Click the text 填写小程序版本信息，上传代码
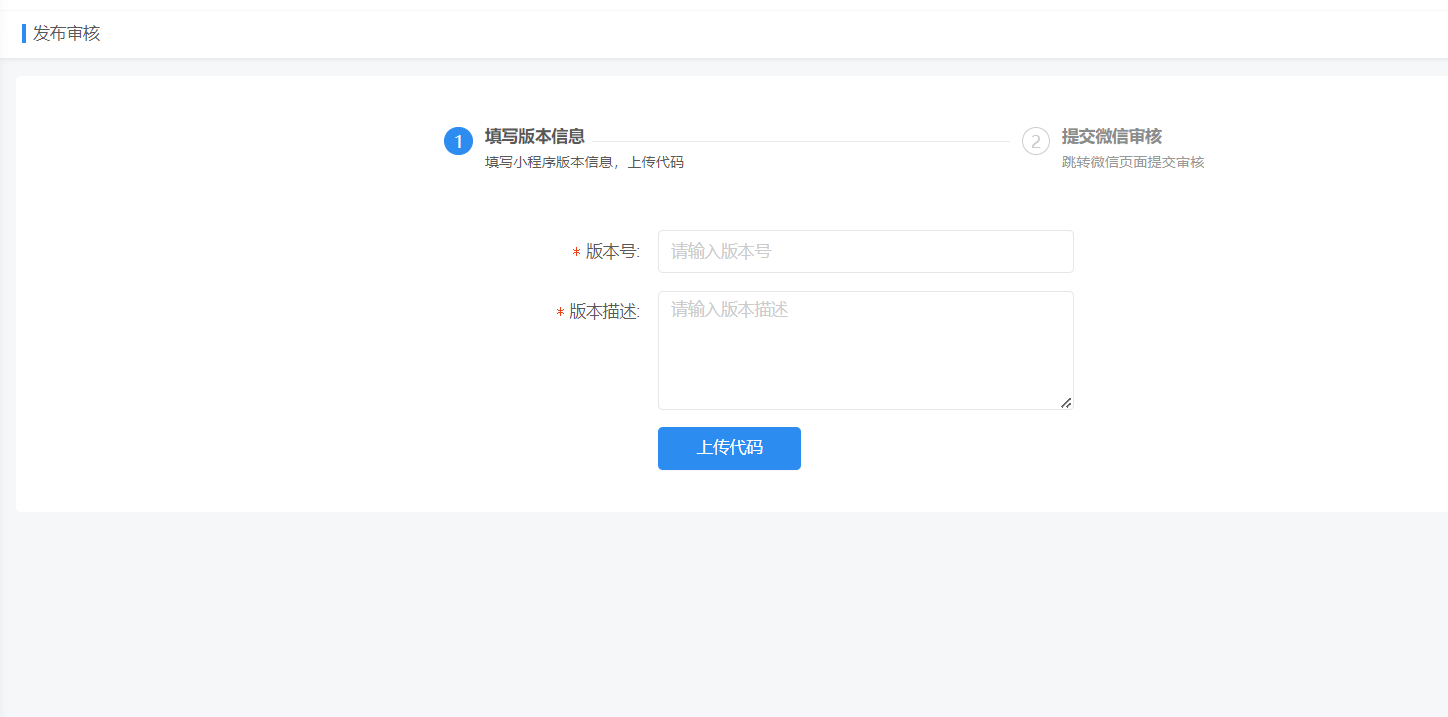1448x717 pixels. [584, 161]
